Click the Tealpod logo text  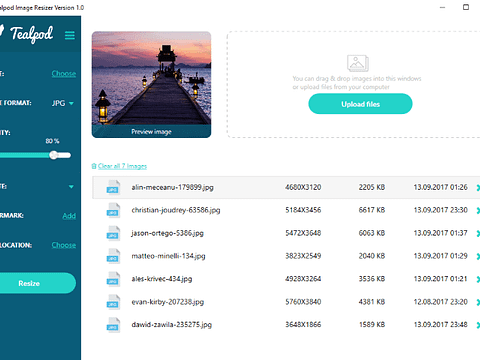pos(31,34)
